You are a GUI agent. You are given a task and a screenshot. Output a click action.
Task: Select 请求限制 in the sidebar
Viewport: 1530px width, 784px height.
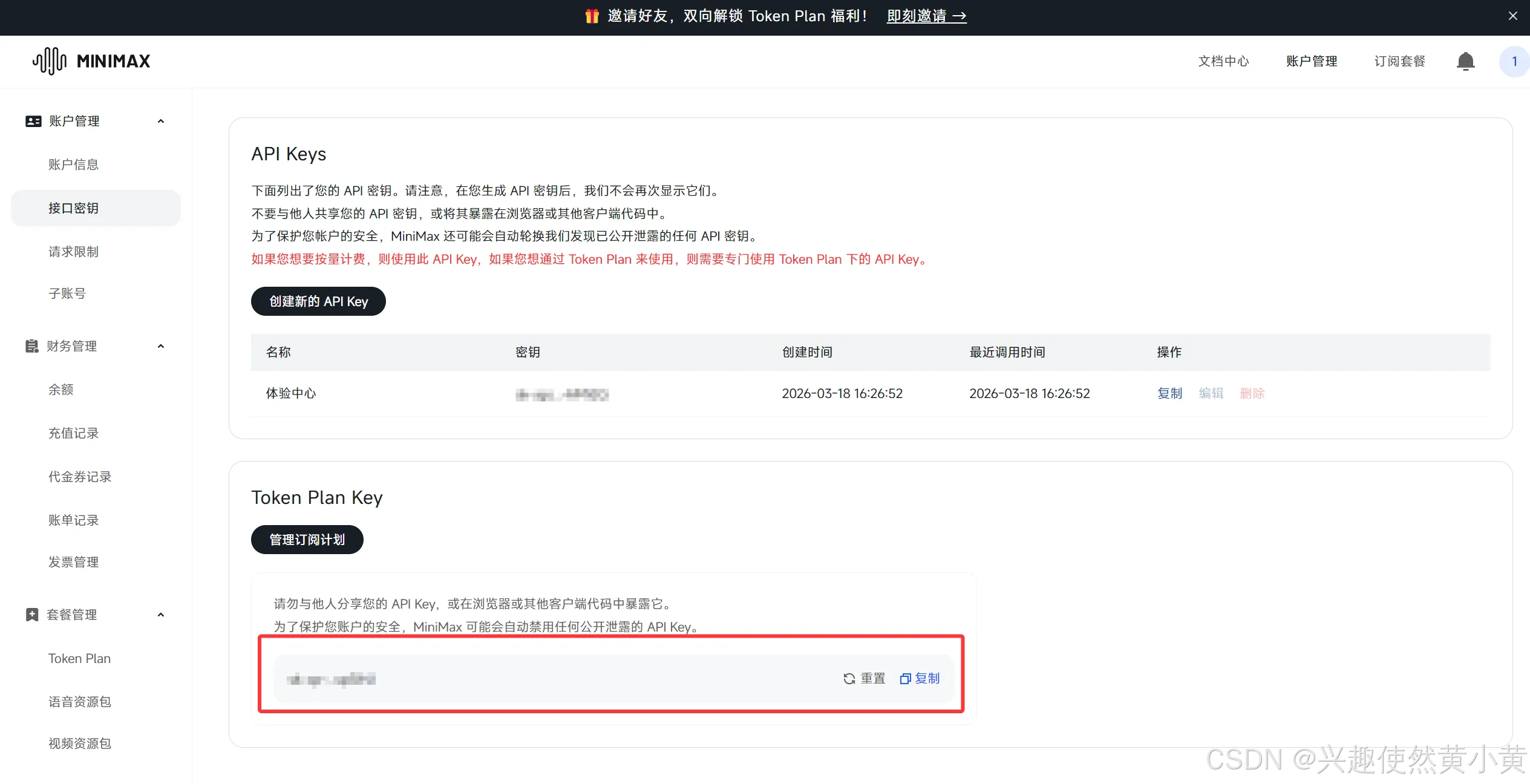73,252
